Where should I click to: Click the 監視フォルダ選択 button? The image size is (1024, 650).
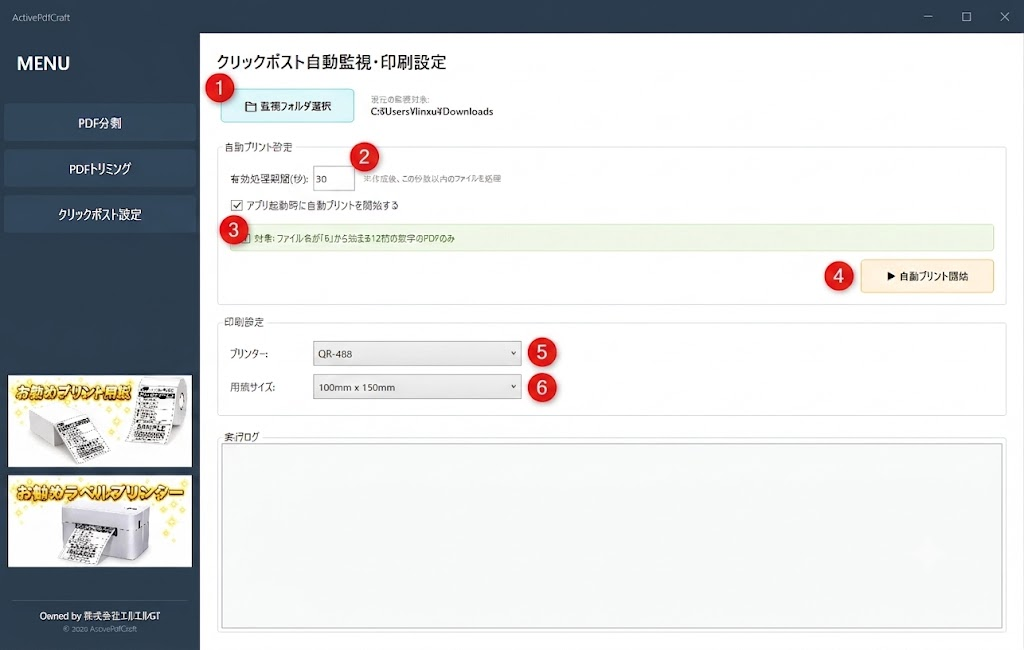pyautogui.click(x=287, y=106)
